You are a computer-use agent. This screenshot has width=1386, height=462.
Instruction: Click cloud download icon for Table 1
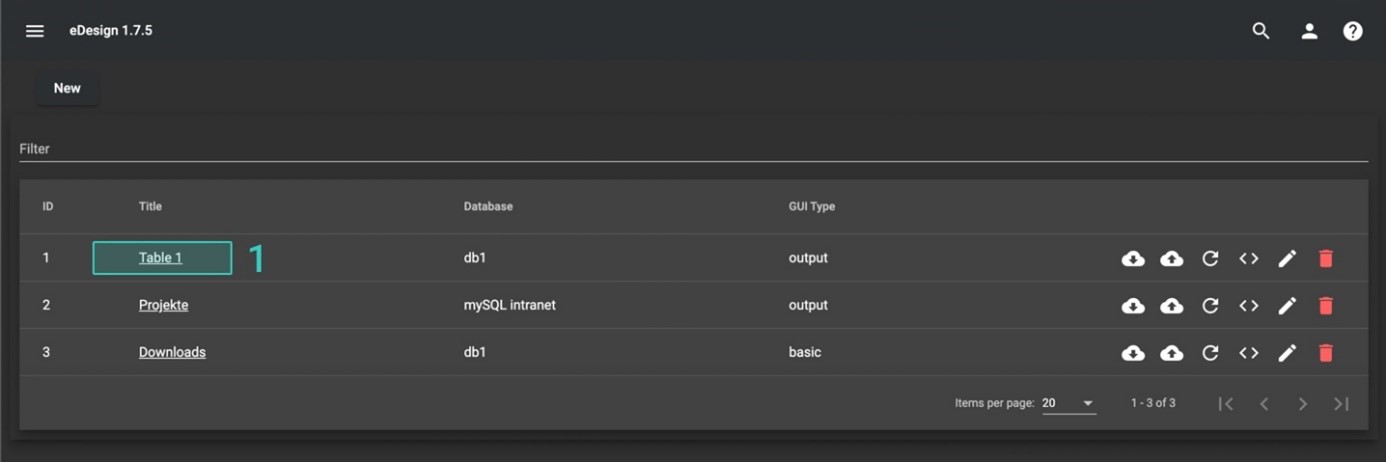1133,259
